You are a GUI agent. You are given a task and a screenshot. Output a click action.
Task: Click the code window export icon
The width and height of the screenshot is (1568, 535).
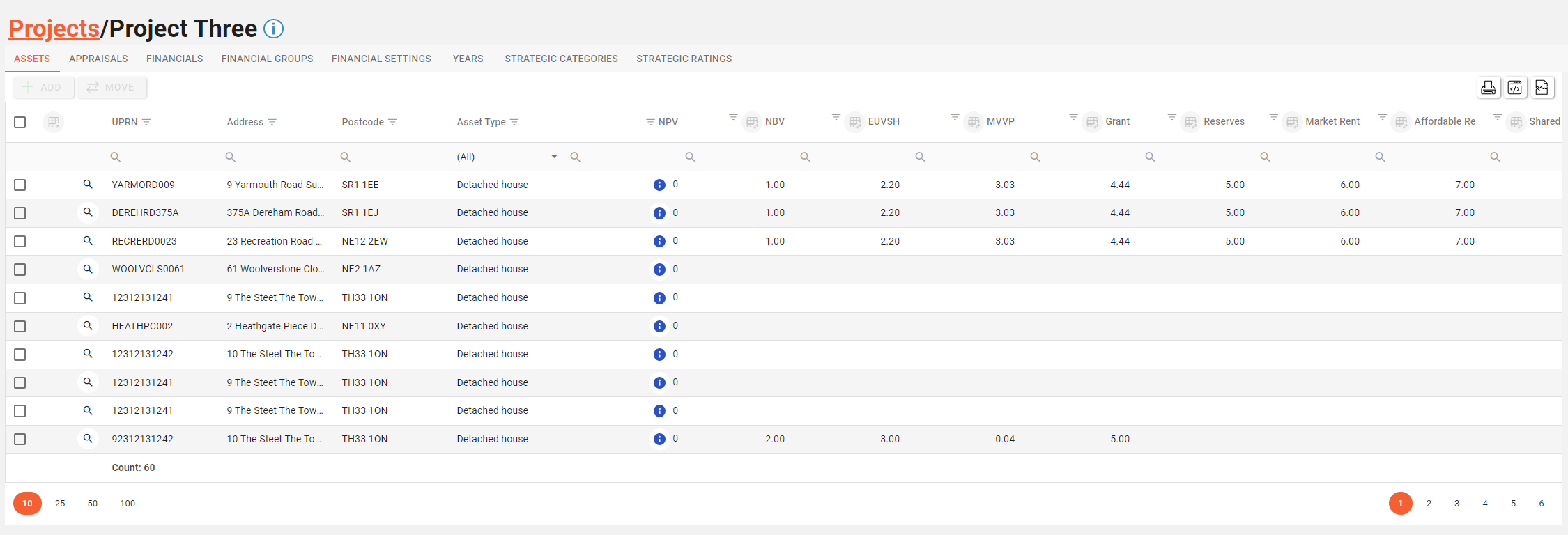(1514, 87)
